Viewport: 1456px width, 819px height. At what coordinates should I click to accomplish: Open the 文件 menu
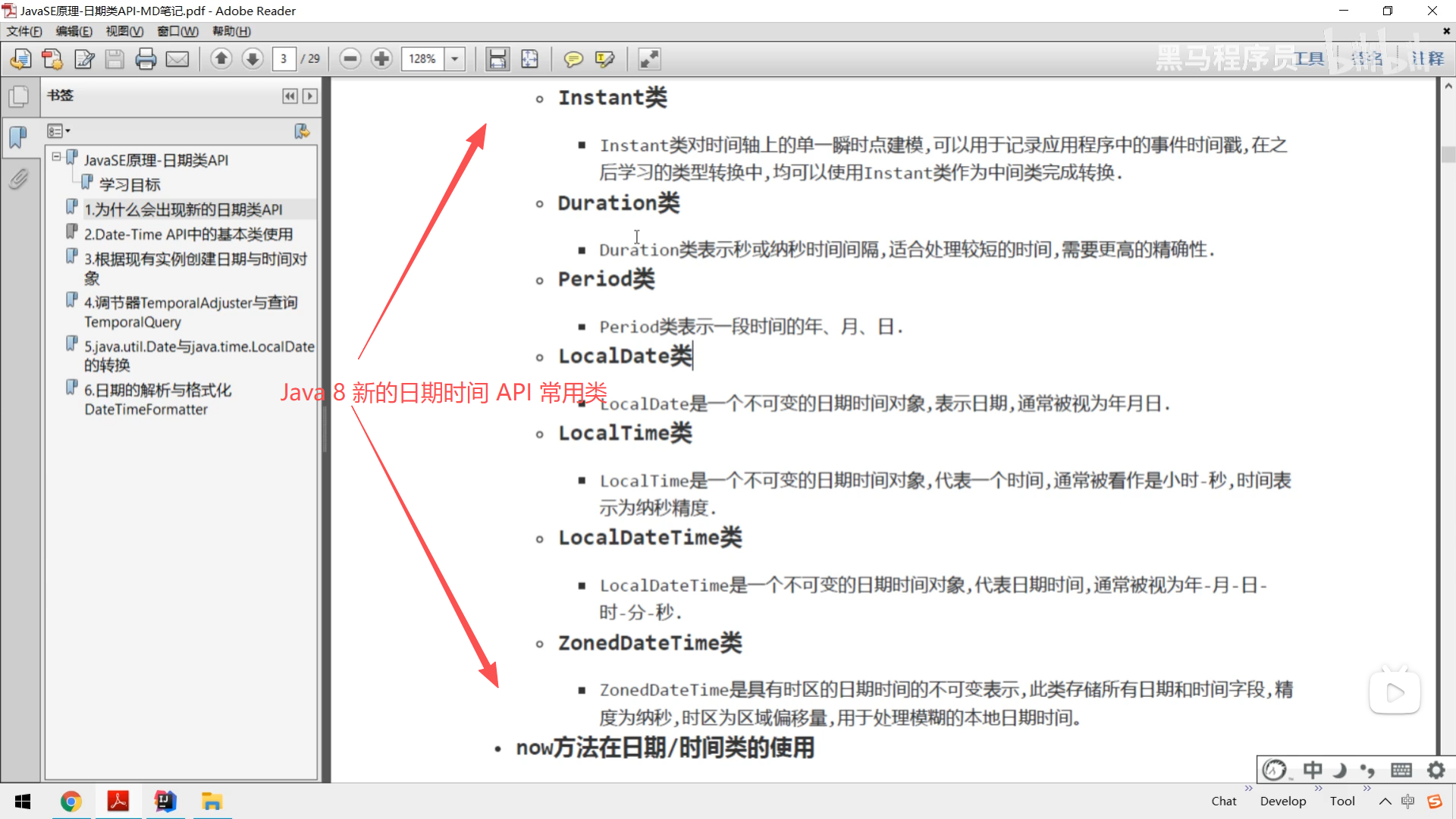24,31
